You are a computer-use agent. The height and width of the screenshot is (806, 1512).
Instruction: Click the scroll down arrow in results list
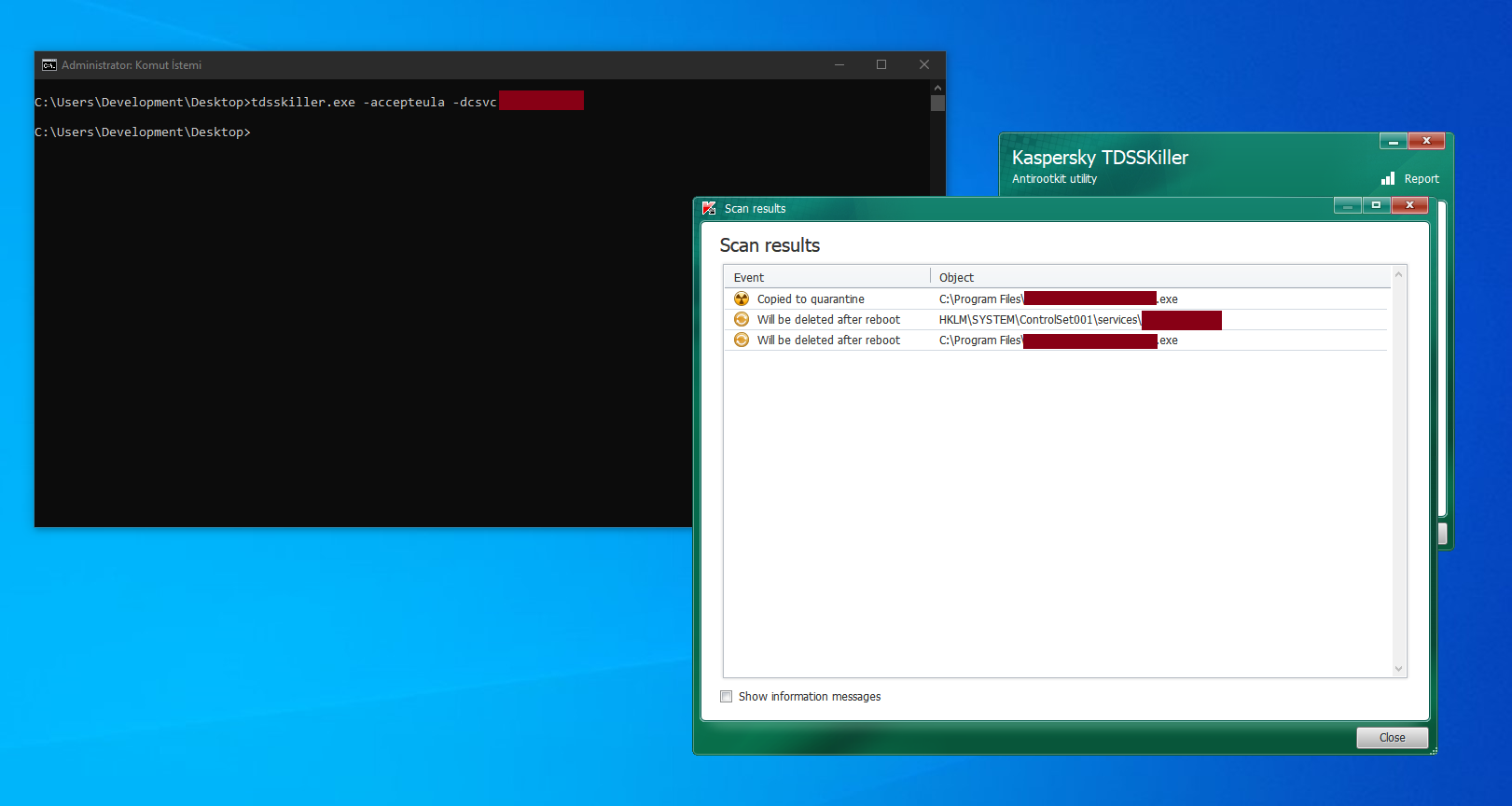click(1398, 668)
